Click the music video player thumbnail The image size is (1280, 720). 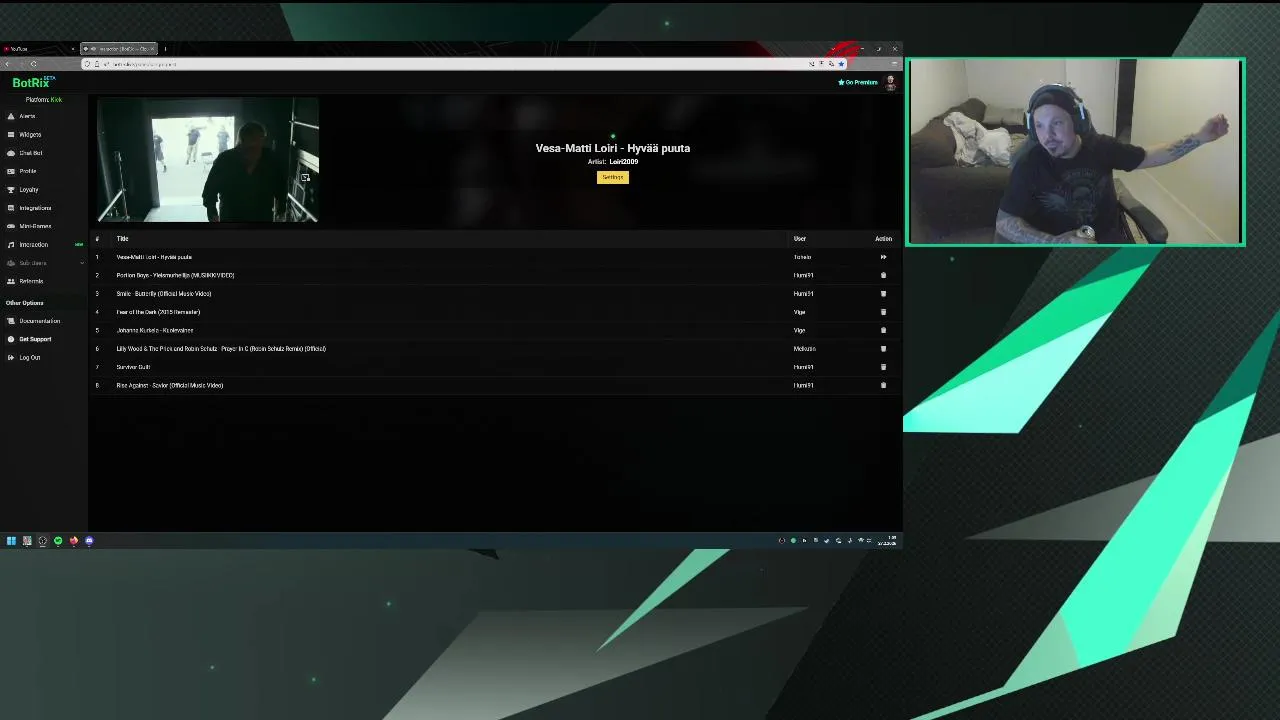[x=208, y=160]
